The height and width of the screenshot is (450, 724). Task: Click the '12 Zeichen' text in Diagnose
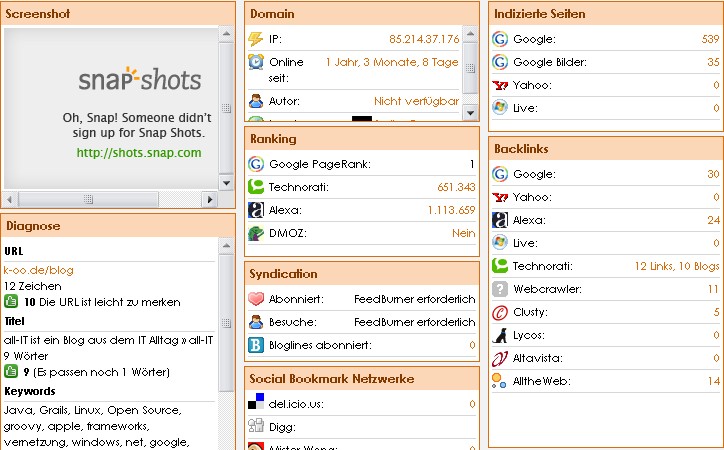pyautogui.click(x=32, y=286)
